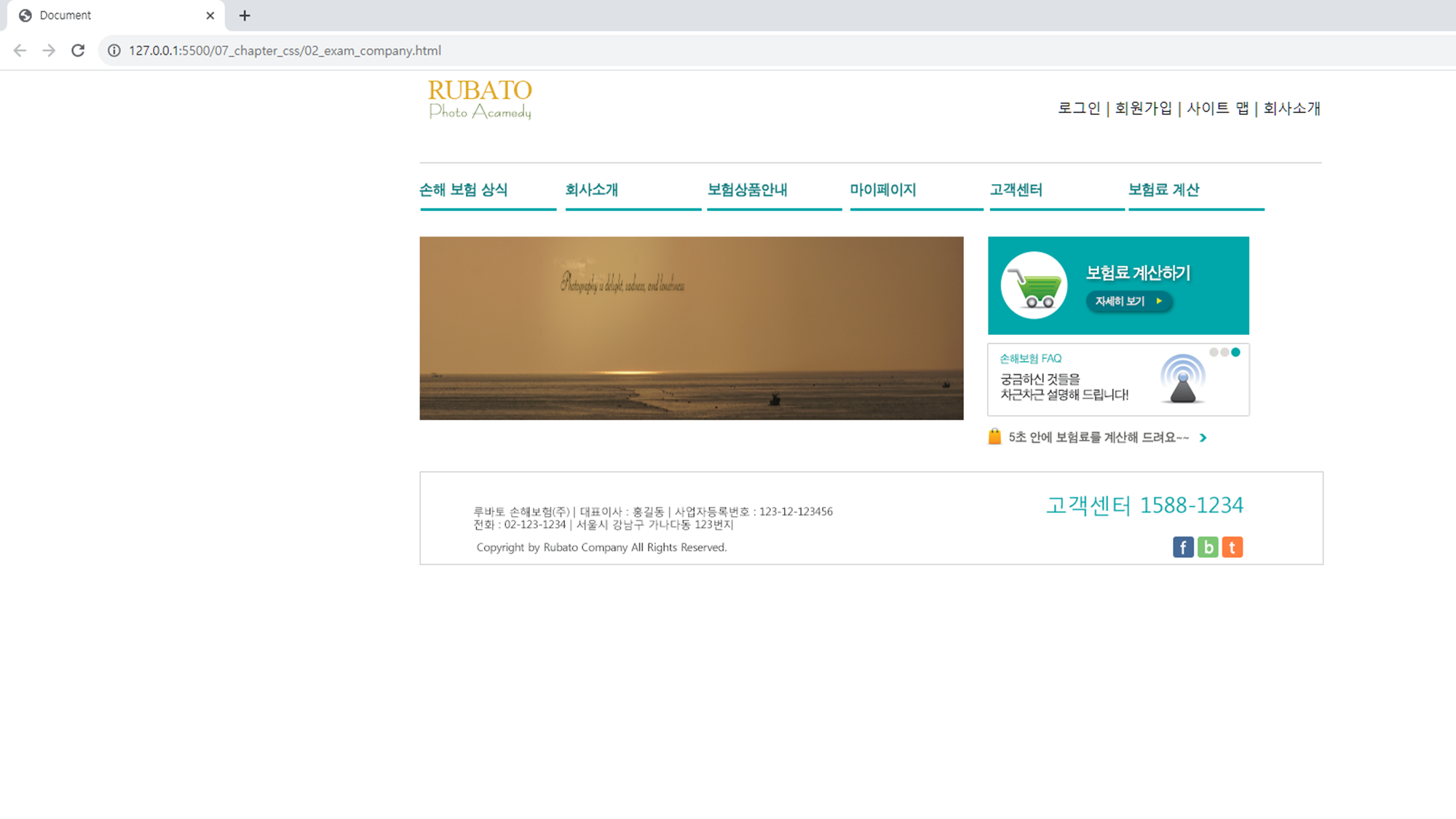The height and width of the screenshot is (819, 1456).
Task: Click the 회원가입 link
Action: [x=1144, y=108]
